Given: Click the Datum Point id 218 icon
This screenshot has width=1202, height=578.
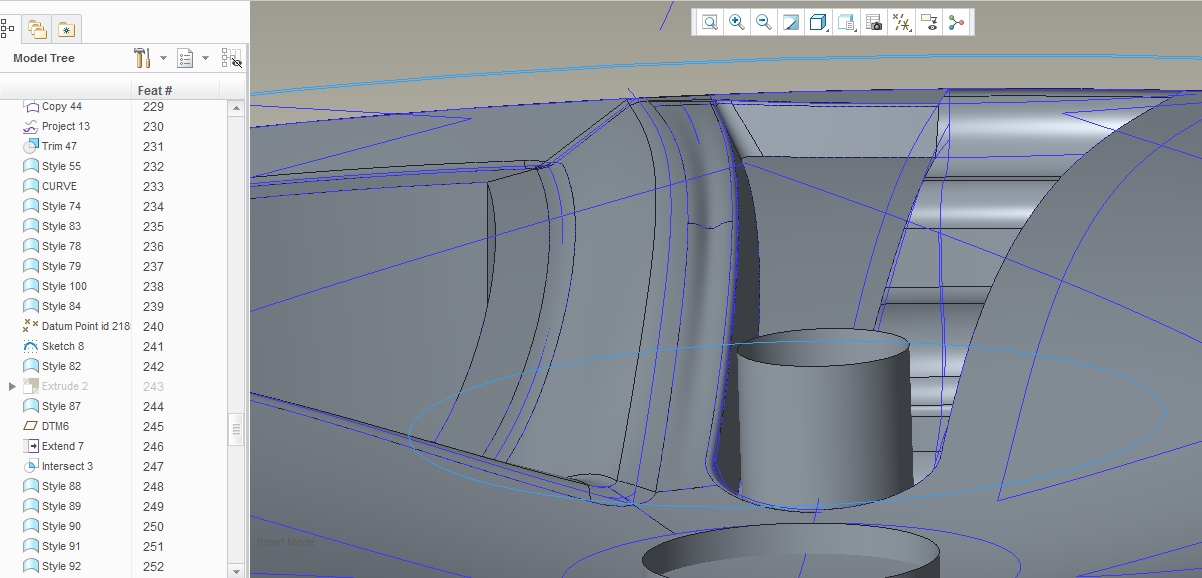Looking at the screenshot, I should pyautogui.click(x=31, y=326).
